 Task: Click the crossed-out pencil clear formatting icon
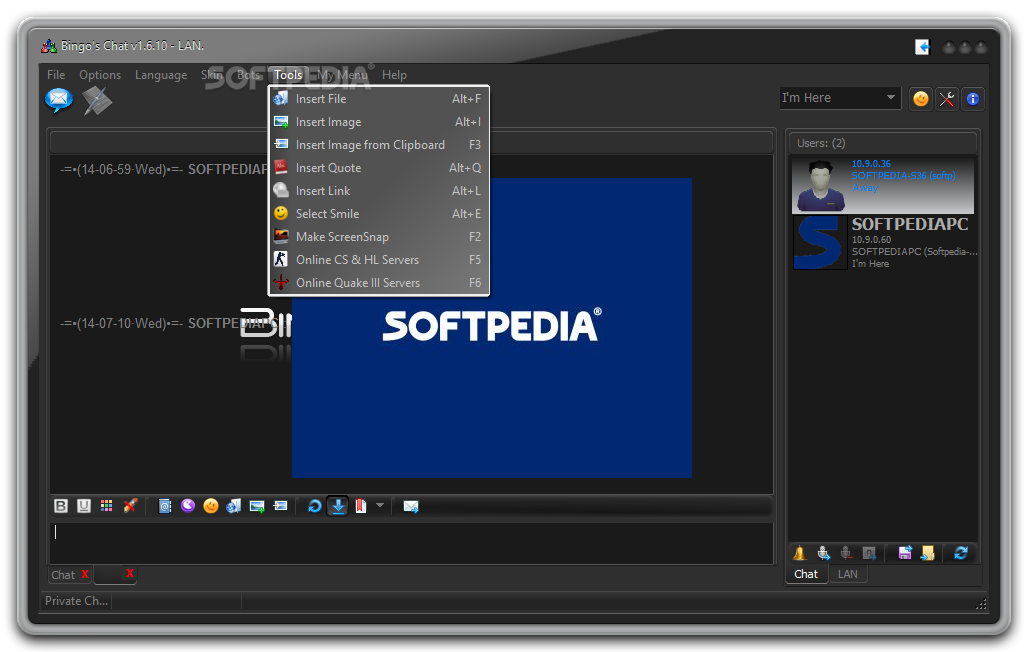point(130,506)
